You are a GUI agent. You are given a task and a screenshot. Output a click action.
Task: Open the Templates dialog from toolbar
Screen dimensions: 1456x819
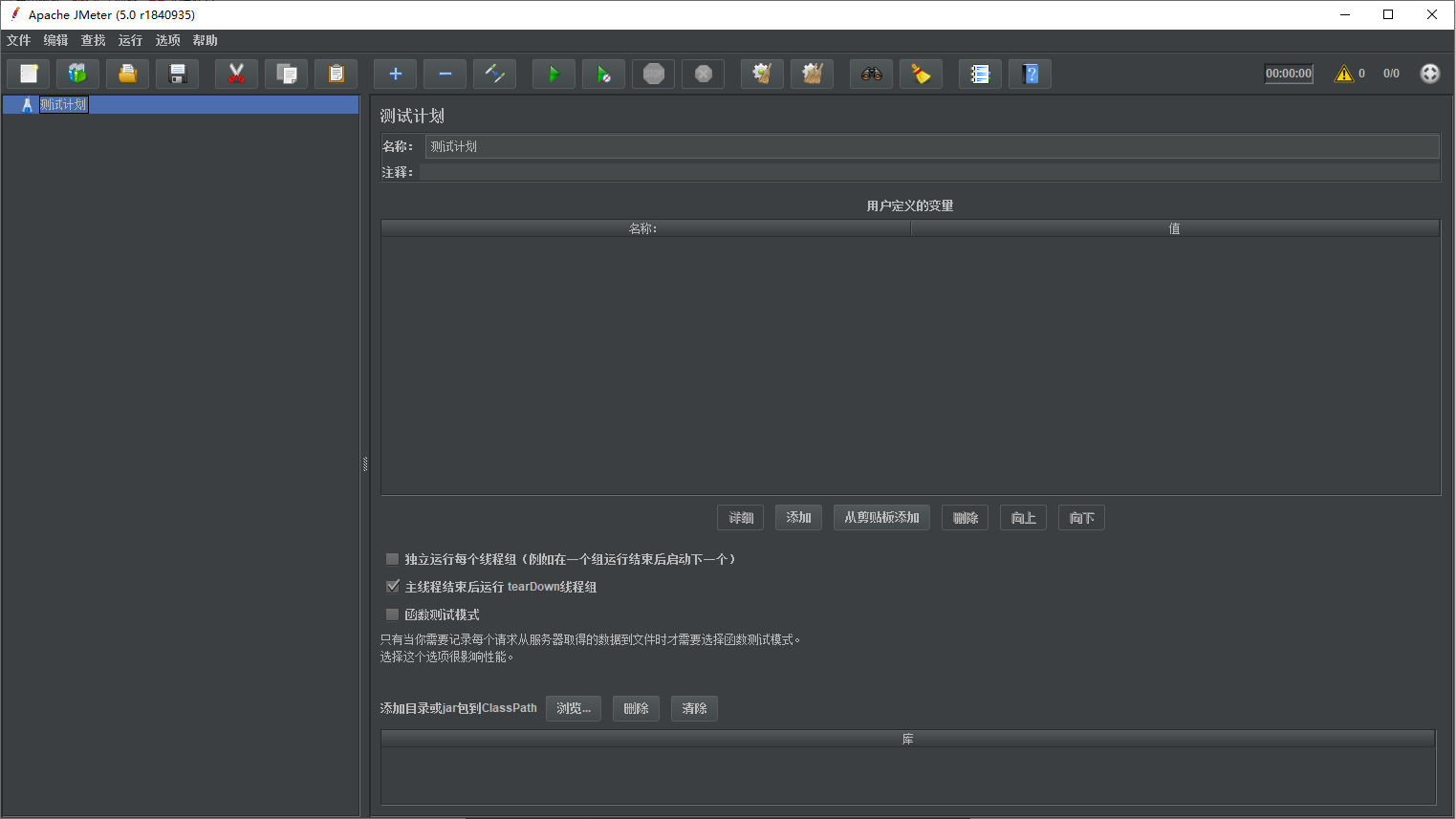[77, 74]
